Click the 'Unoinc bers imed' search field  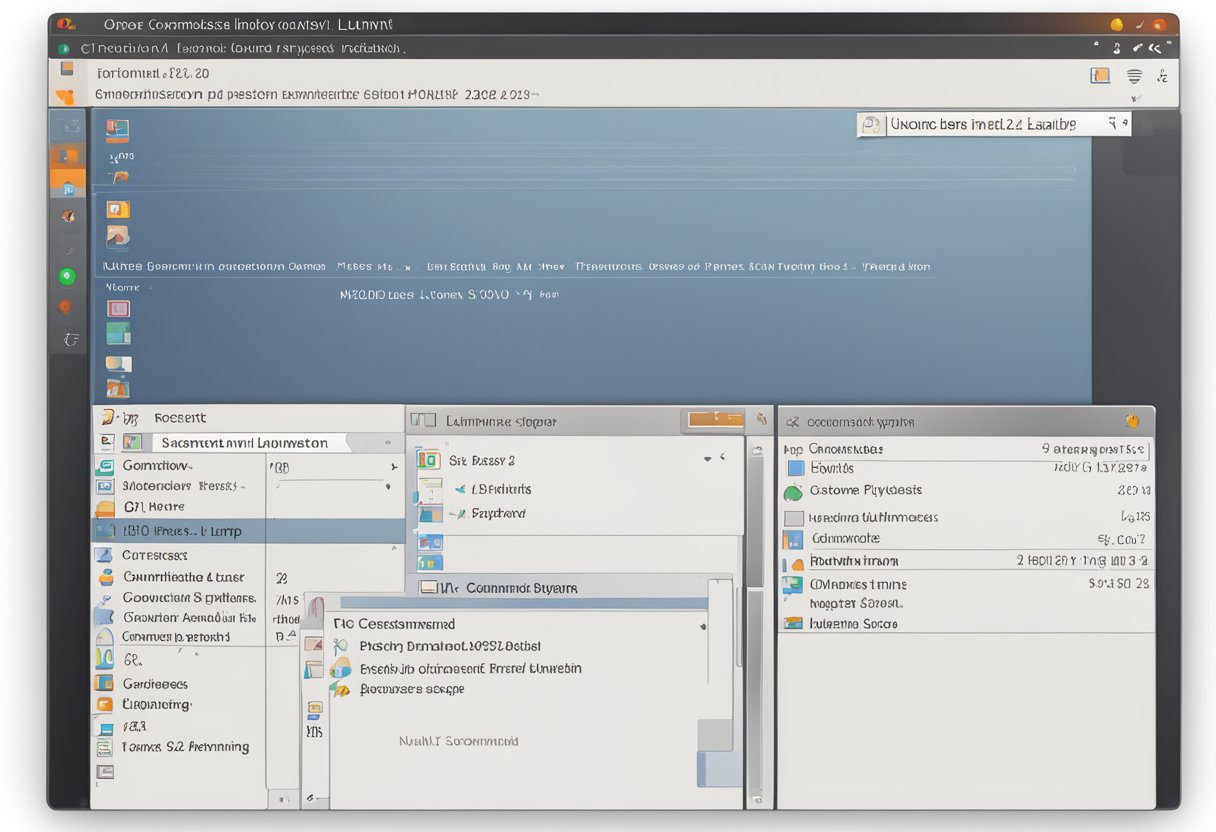(x=990, y=125)
